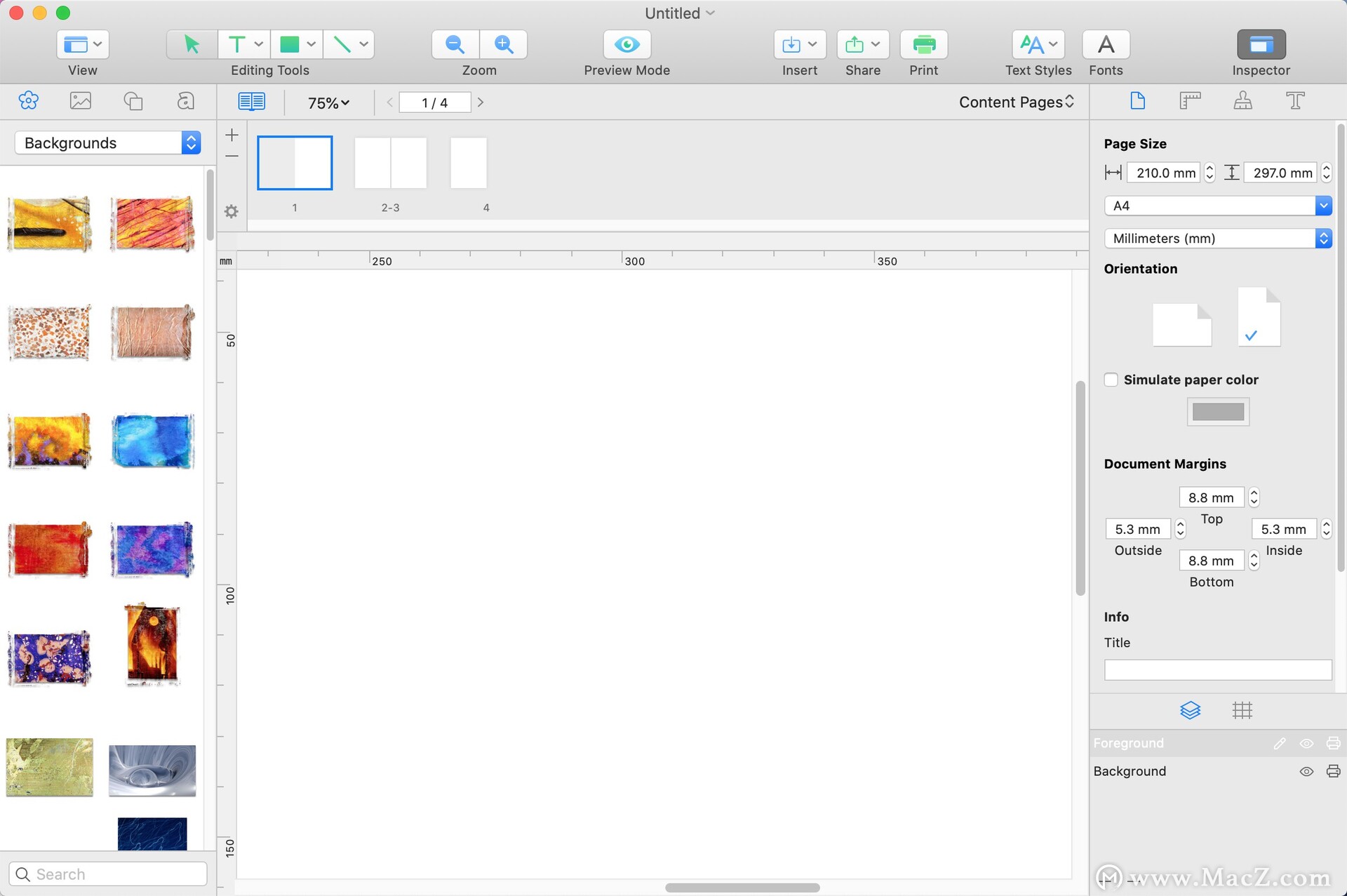This screenshot has width=1347, height=896.
Task: Remove a page with the minus icon
Action: coord(232,156)
